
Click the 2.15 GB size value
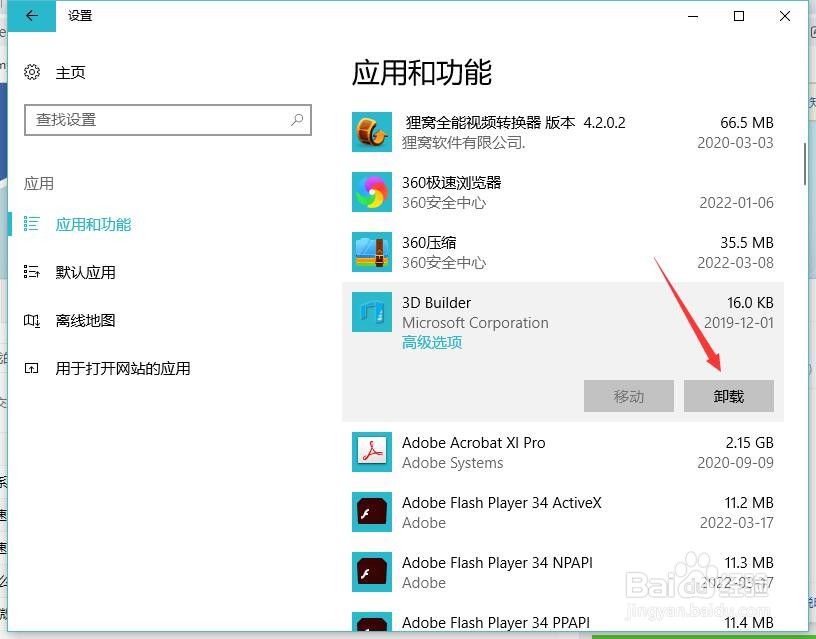click(x=749, y=442)
